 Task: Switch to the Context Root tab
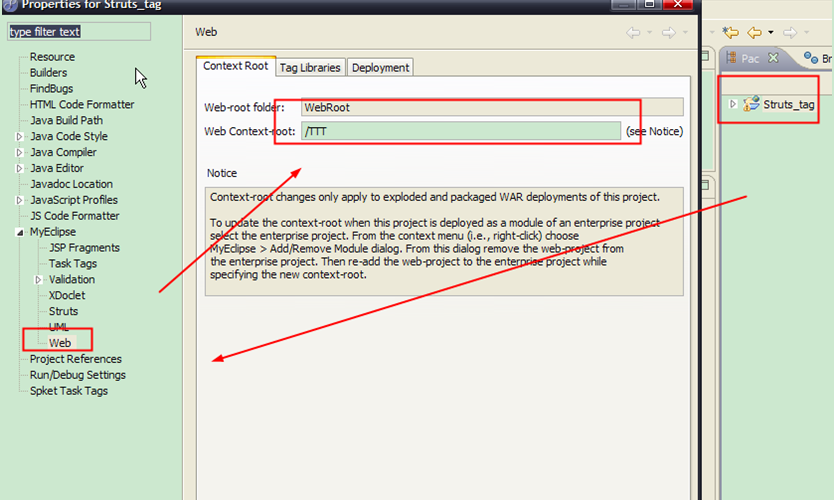tap(236, 66)
